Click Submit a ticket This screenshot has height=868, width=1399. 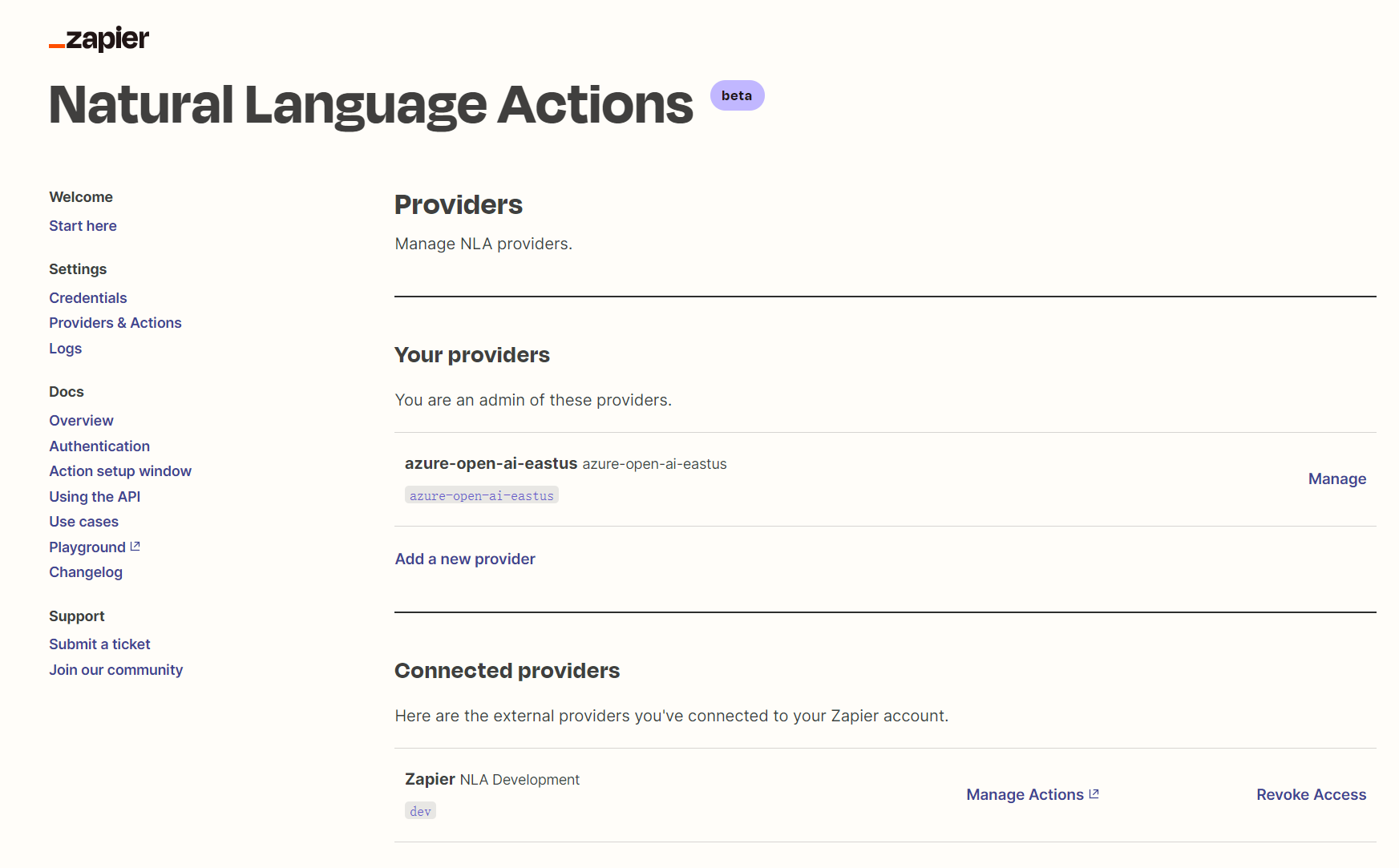pos(99,644)
